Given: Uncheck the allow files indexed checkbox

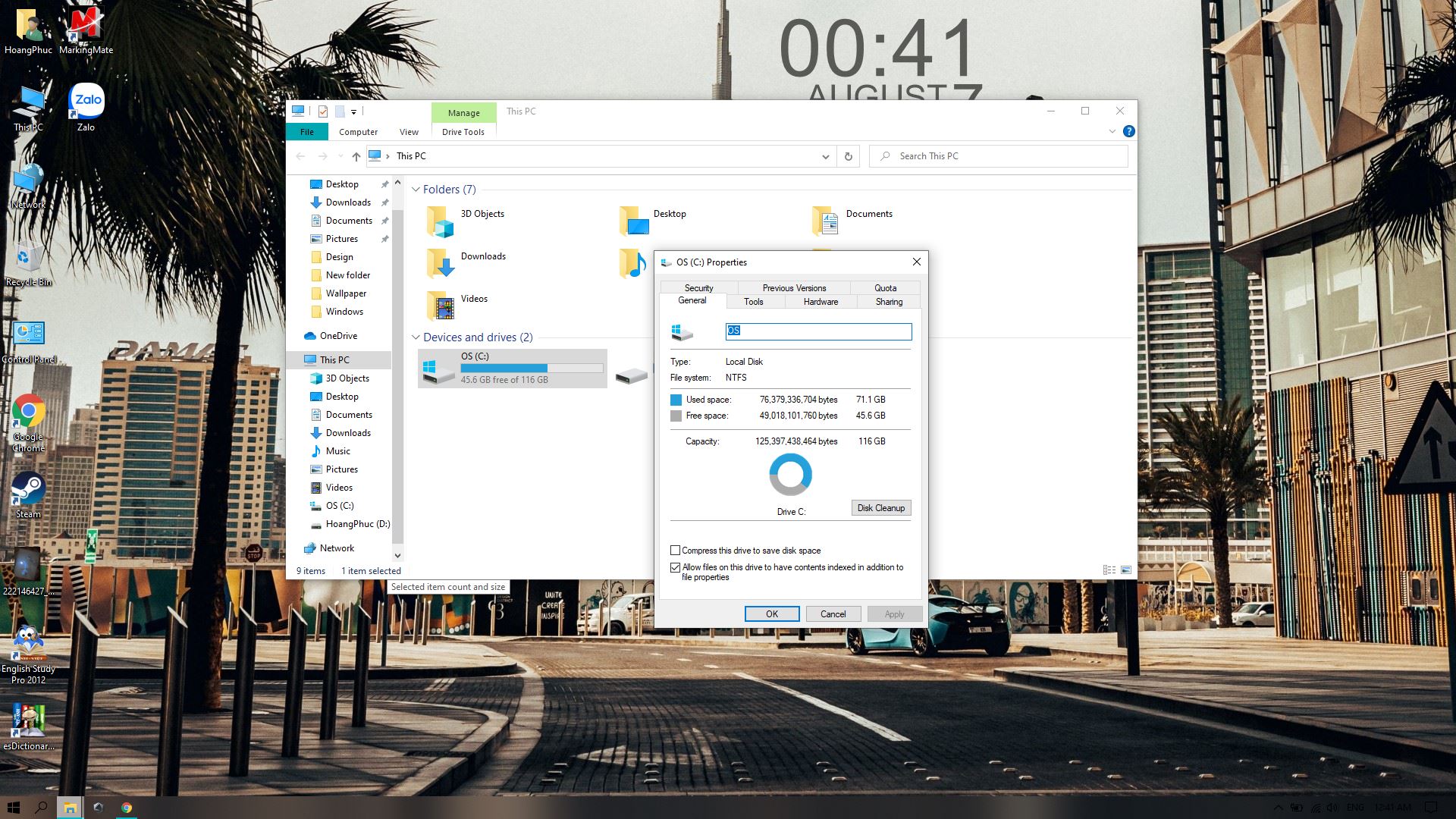Looking at the screenshot, I should pos(675,567).
